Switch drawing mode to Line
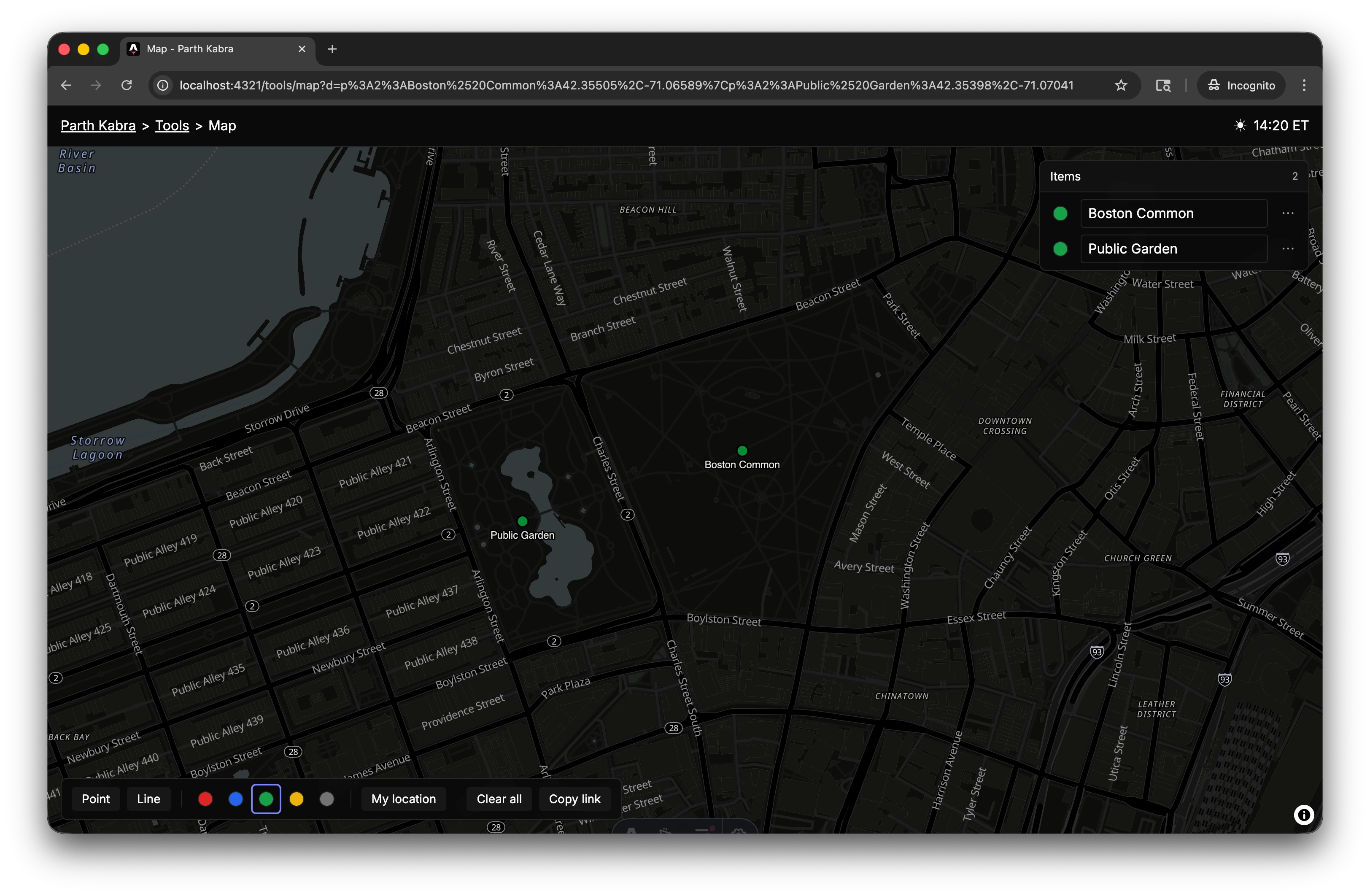The height and width of the screenshot is (896, 1370). pyautogui.click(x=148, y=799)
